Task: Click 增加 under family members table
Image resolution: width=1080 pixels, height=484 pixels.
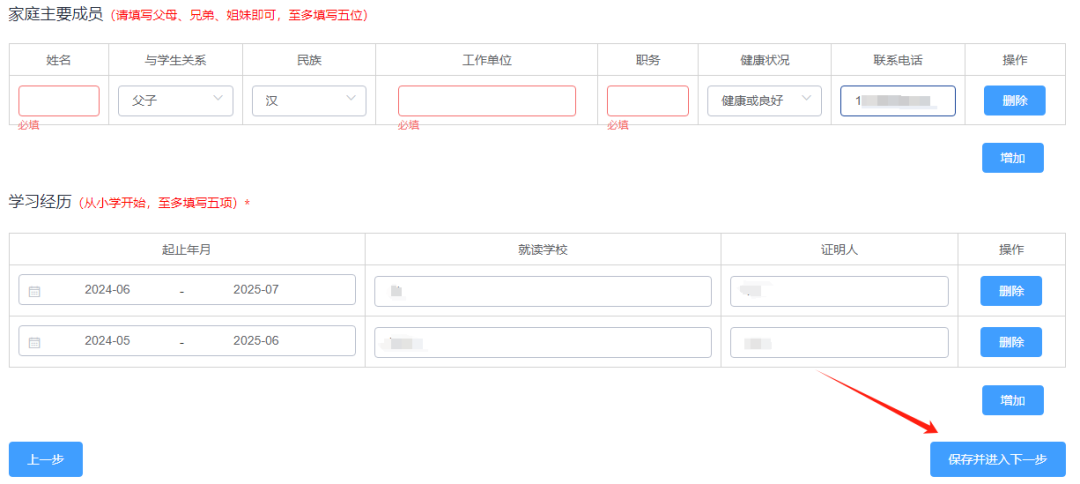Action: tap(1012, 158)
